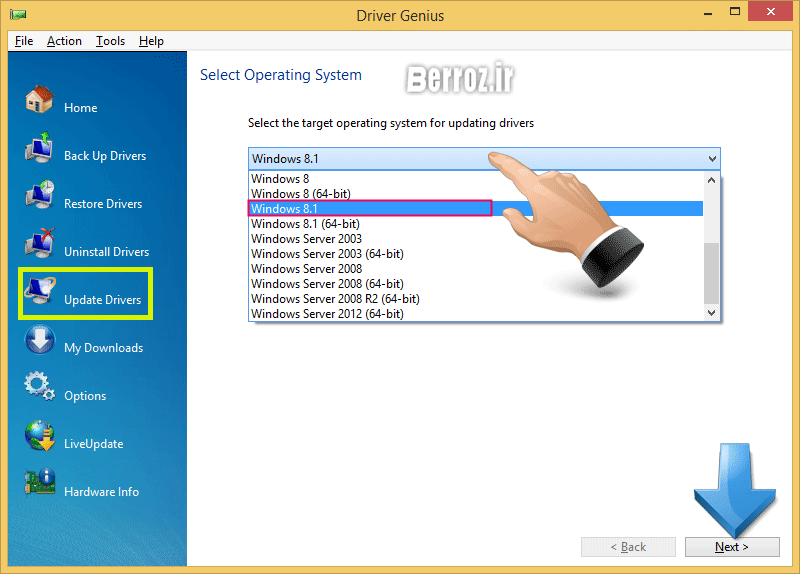
Task: Minimize the Driver Genius window
Action: 708,13
